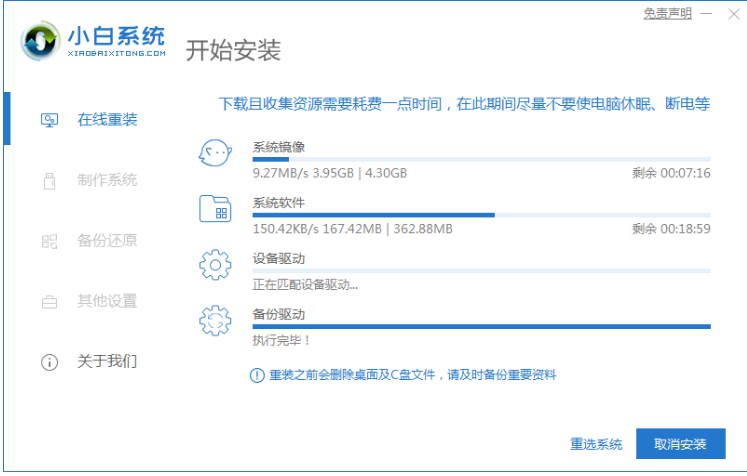Click the 备份还原 sidebar icon
This screenshot has height=476, width=747.
coord(49,241)
